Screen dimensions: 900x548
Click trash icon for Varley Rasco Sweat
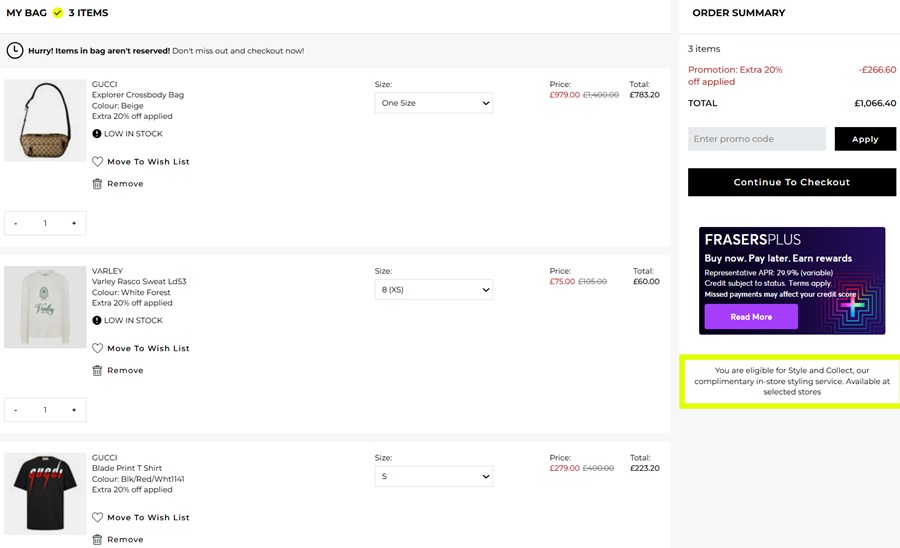point(97,370)
